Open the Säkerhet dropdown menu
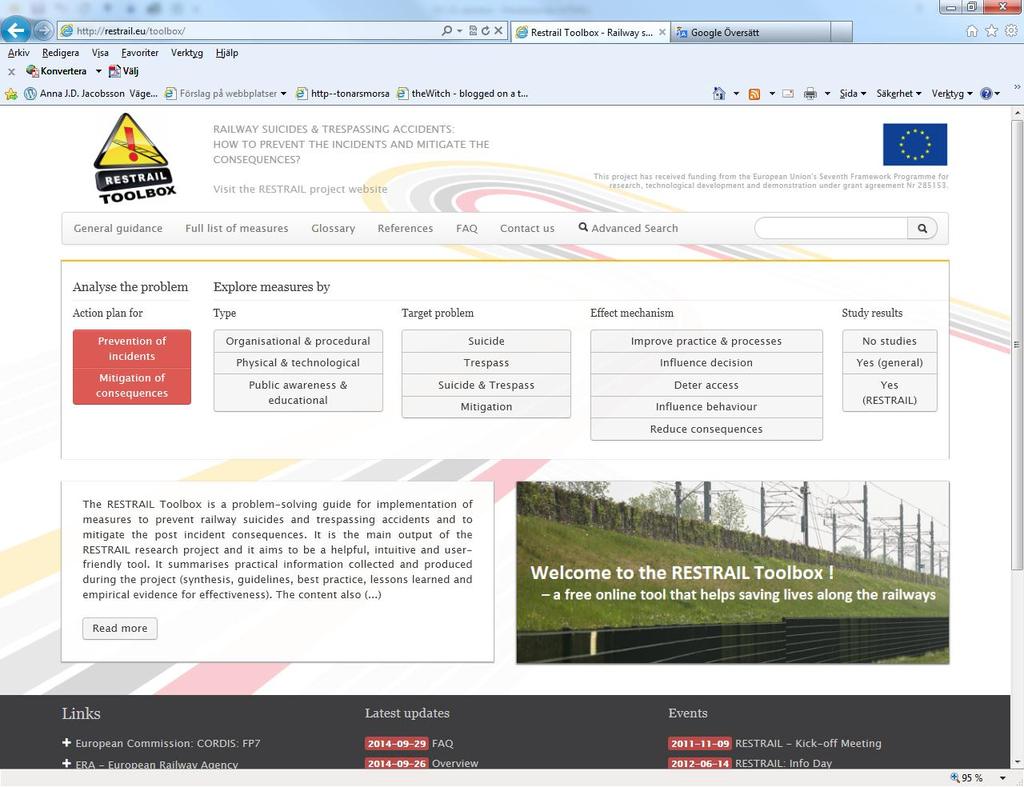 [x=899, y=94]
